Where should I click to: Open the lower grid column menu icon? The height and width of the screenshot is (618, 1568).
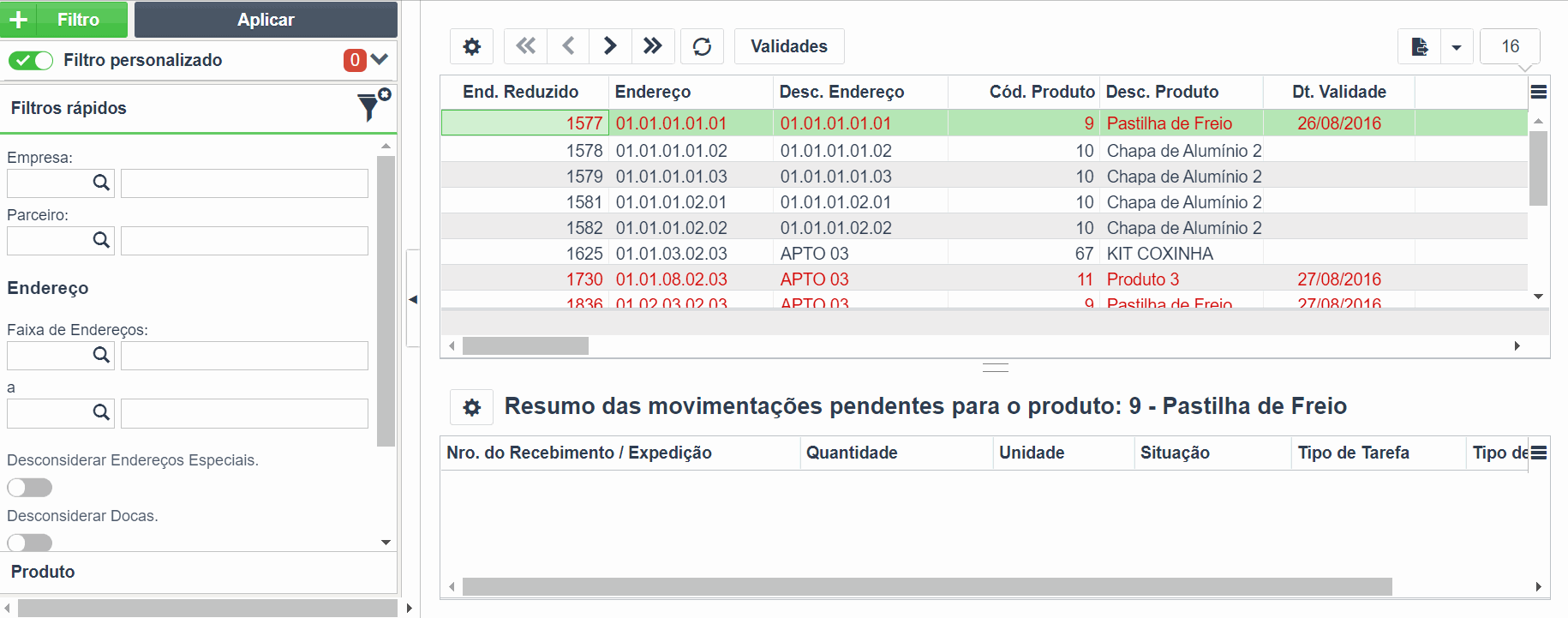[1539, 453]
